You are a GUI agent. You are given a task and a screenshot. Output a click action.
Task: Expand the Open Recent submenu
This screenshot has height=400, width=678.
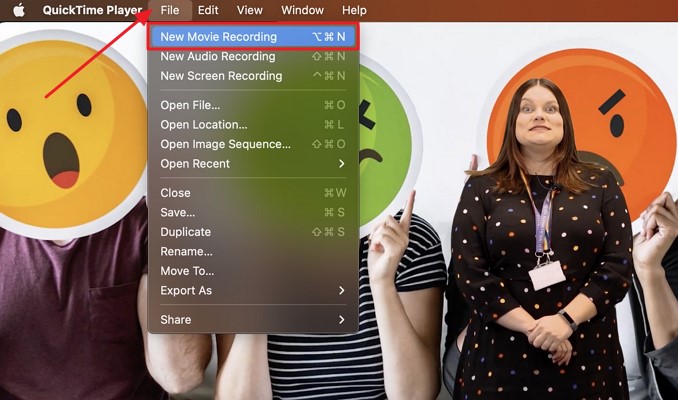point(253,163)
